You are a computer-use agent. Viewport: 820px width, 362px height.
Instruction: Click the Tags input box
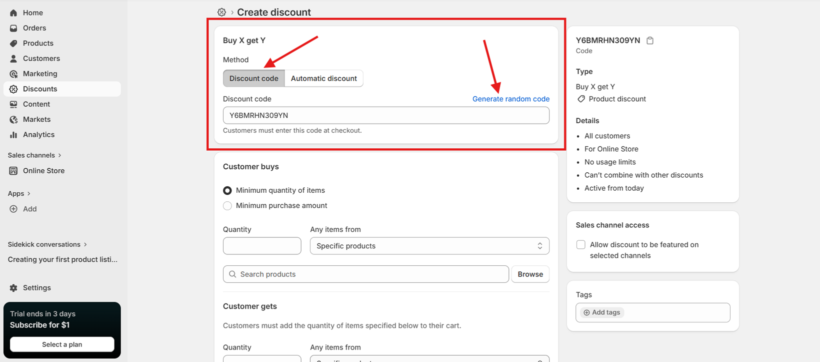pos(653,312)
